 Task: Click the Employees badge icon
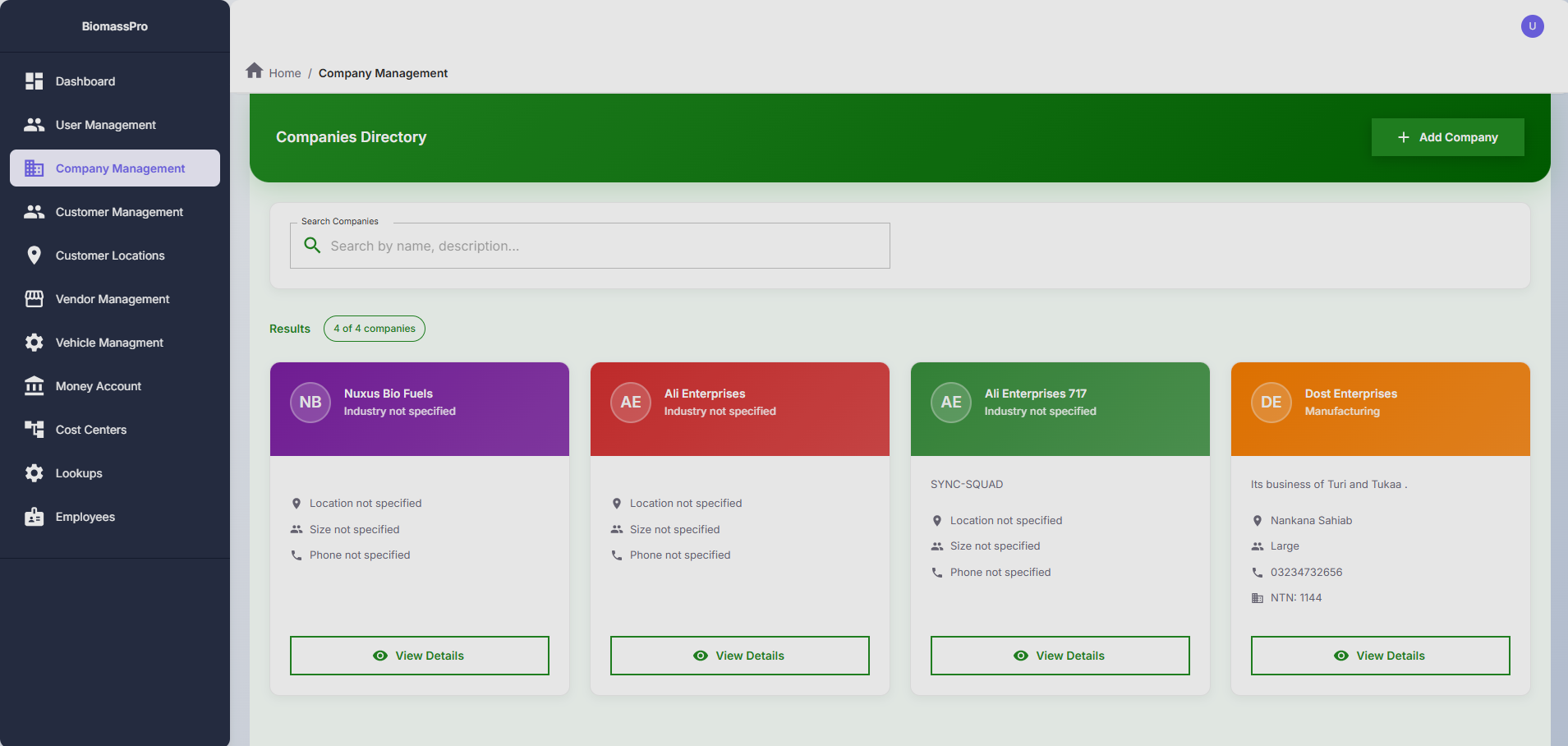point(34,517)
